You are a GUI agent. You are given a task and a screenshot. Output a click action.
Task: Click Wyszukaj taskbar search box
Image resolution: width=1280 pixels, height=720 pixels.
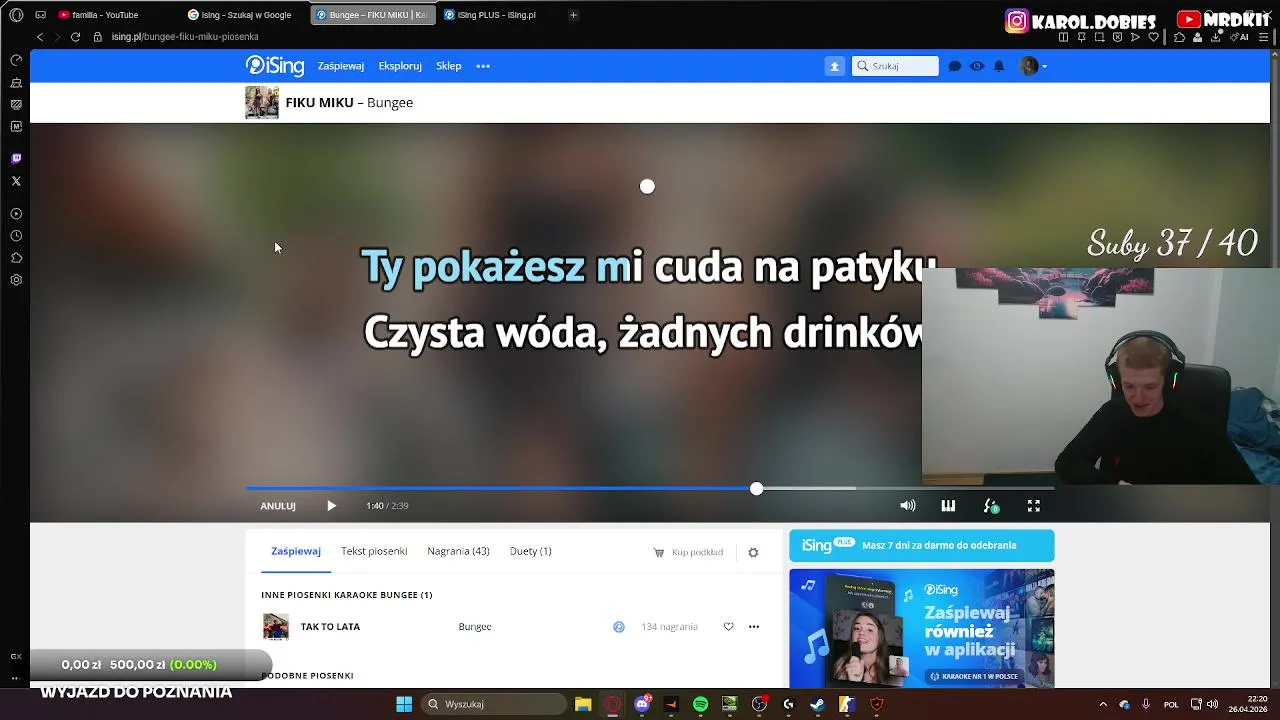pos(494,704)
